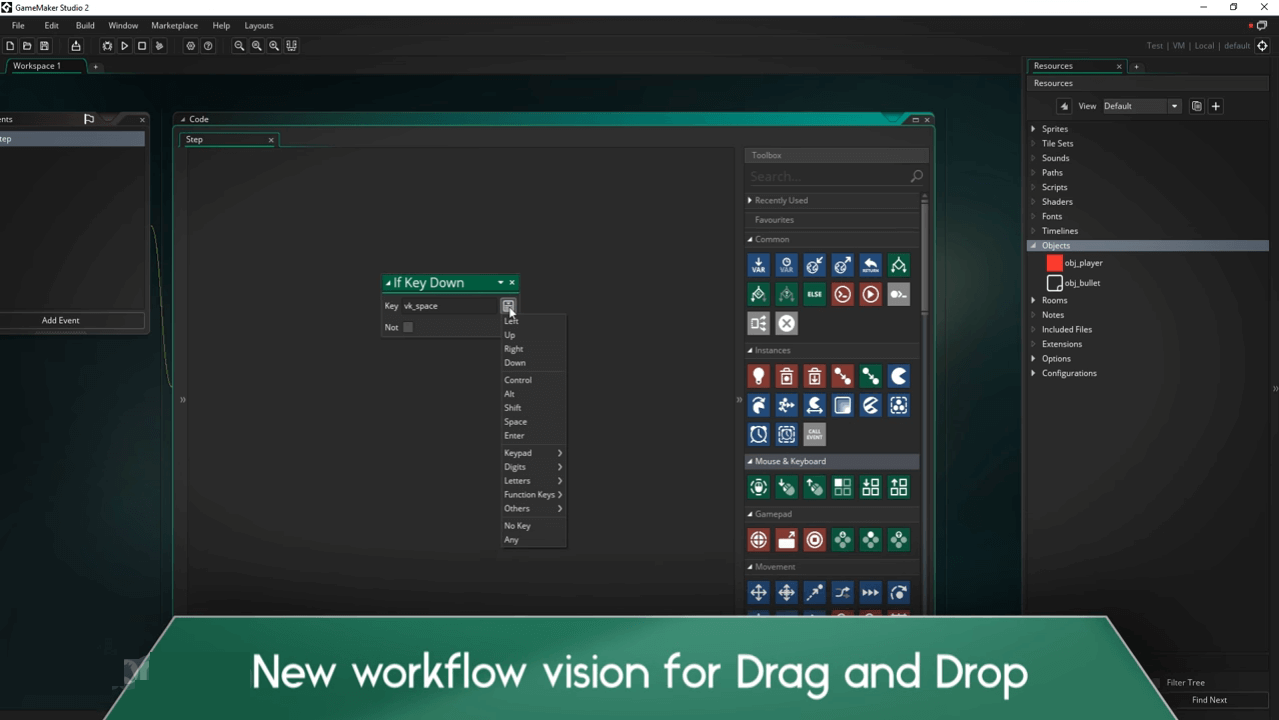Open the Marketplace menu
1279x720 pixels.
[x=174, y=25]
